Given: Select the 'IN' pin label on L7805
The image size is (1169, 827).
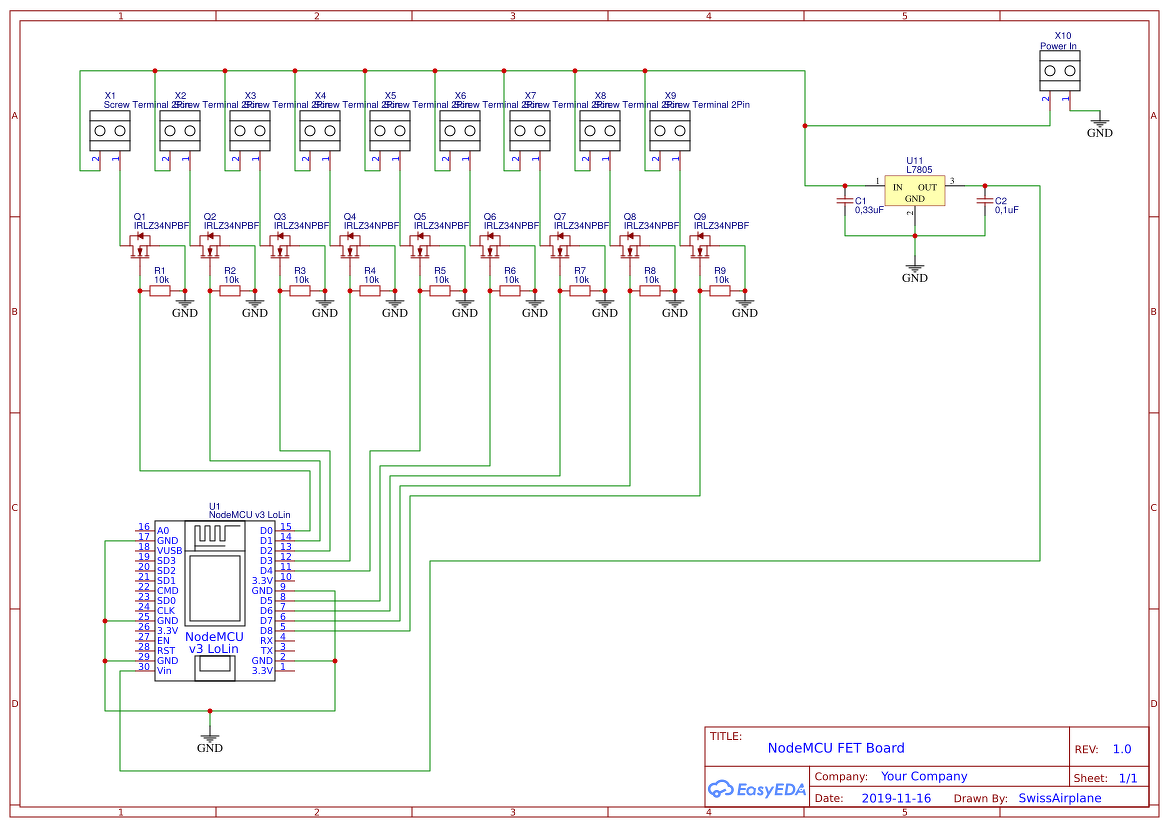Looking at the screenshot, I should tap(898, 187).
